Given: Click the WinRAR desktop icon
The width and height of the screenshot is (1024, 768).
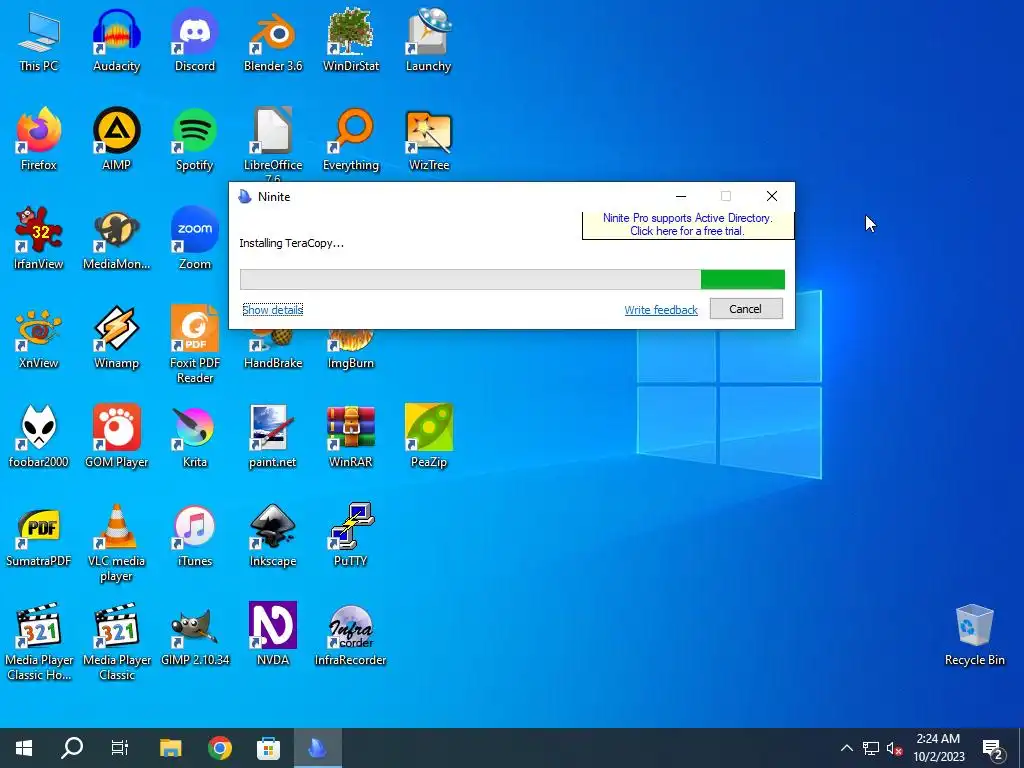Looking at the screenshot, I should coord(351,436).
